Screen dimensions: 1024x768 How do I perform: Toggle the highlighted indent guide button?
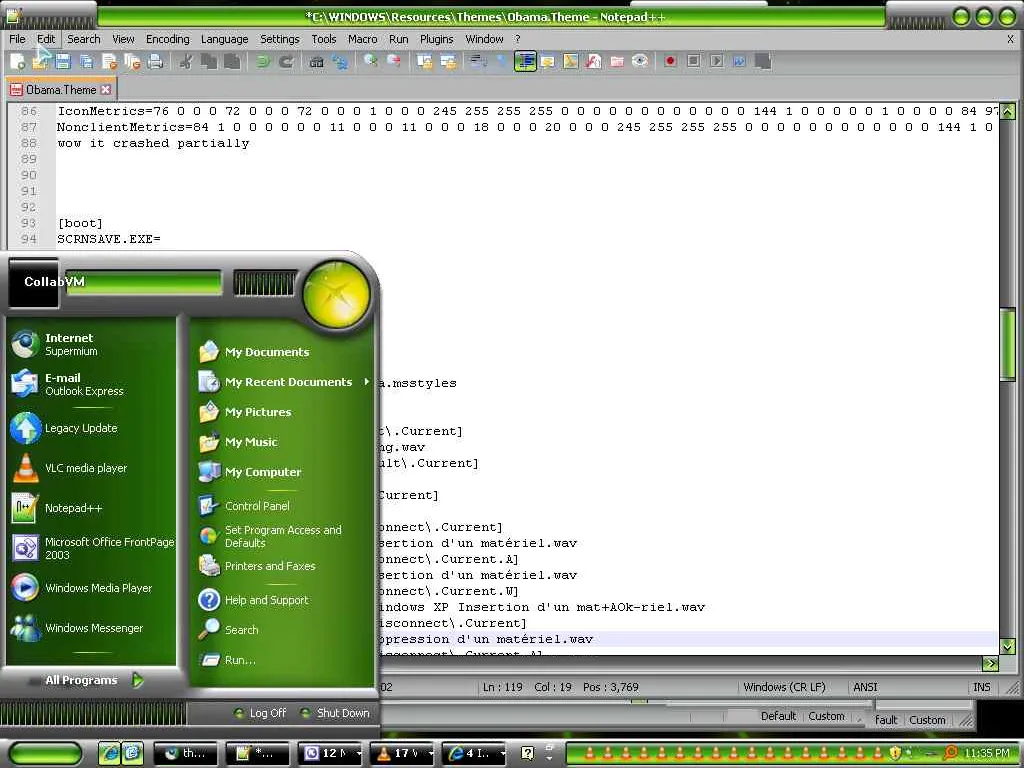point(525,61)
